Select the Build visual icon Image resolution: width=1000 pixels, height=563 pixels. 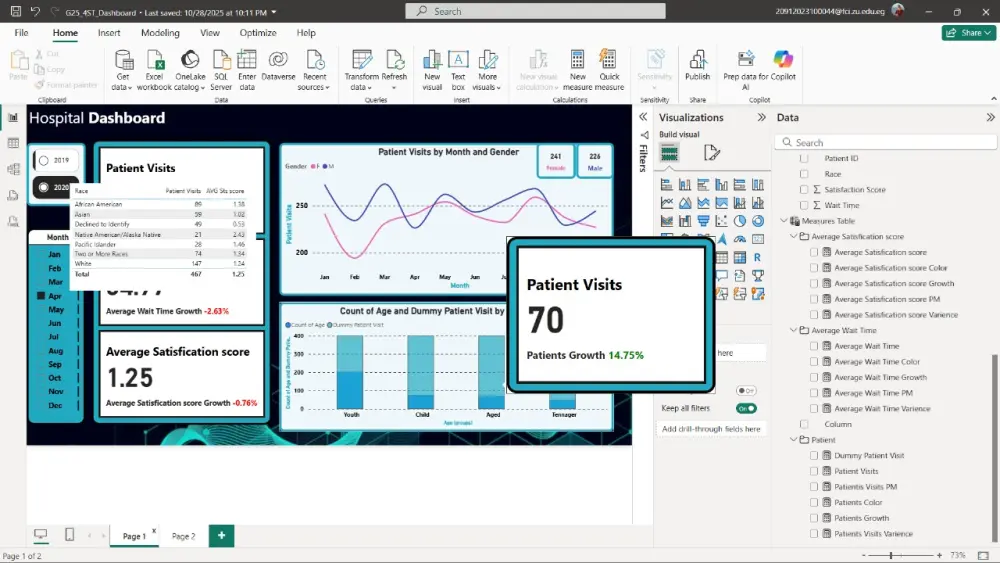pos(669,152)
